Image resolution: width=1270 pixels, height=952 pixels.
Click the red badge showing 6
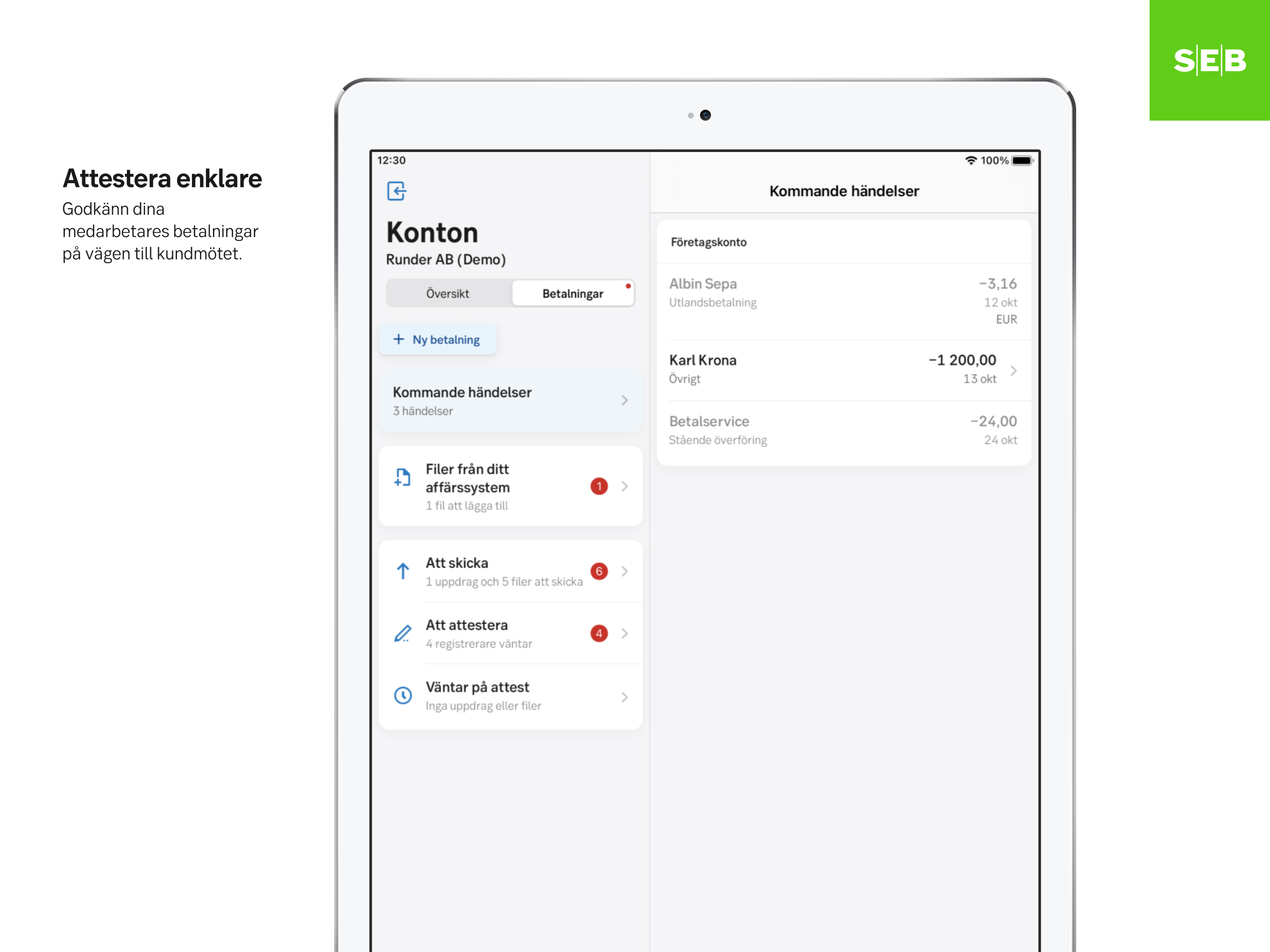click(x=599, y=571)
